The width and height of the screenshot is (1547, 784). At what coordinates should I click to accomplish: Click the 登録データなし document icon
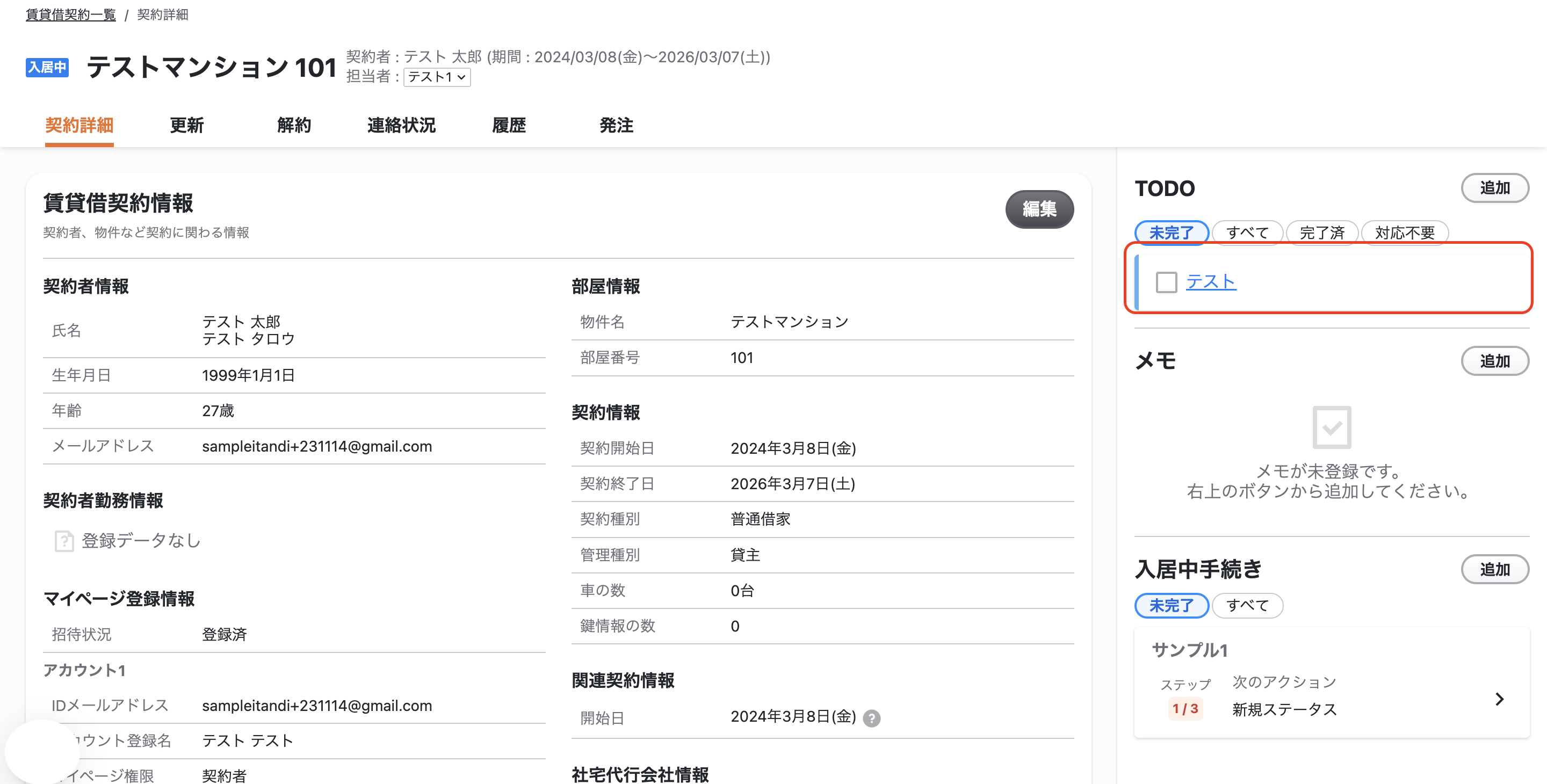point(64,541)
